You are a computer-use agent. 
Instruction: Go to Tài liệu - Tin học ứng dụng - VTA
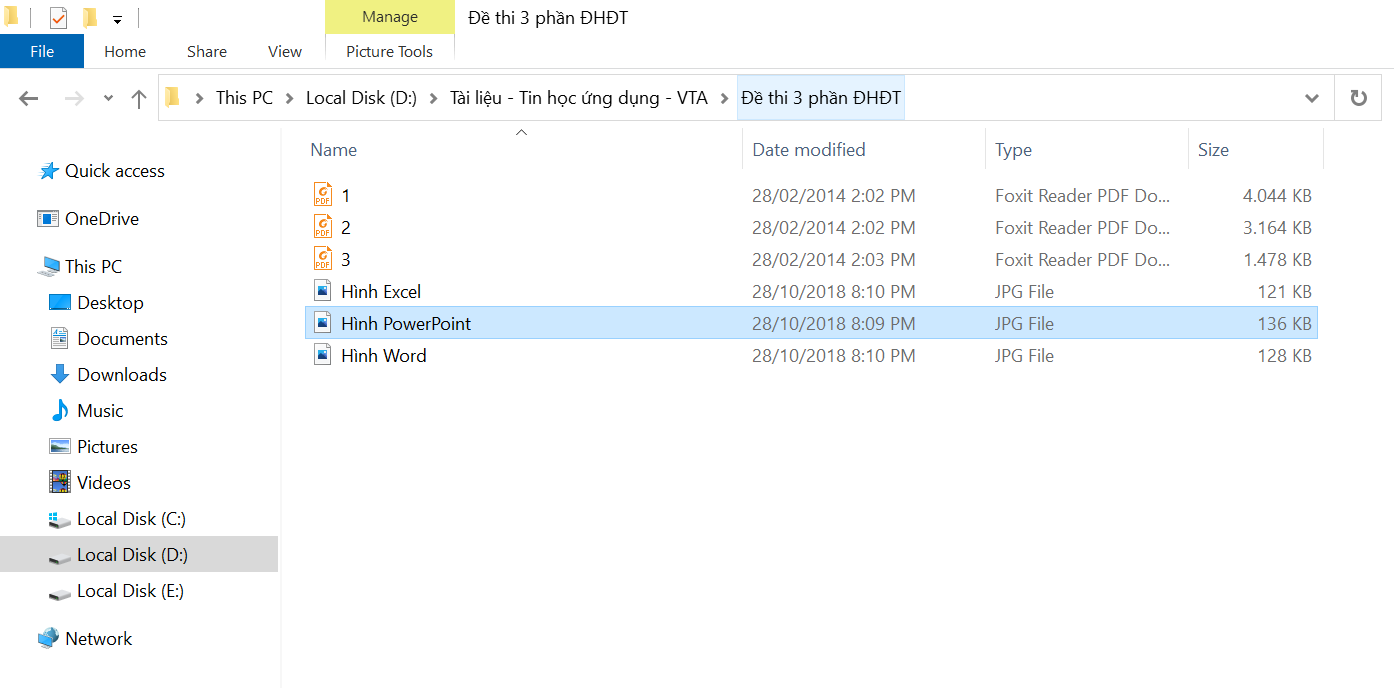[x=578, y=98]
